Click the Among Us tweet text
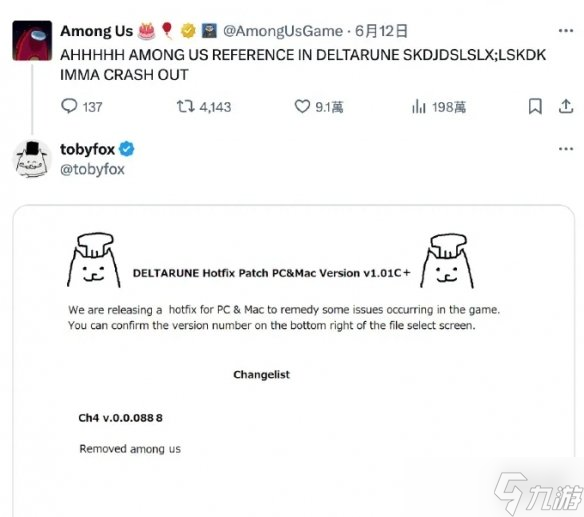584x517 pixels. 303,65
